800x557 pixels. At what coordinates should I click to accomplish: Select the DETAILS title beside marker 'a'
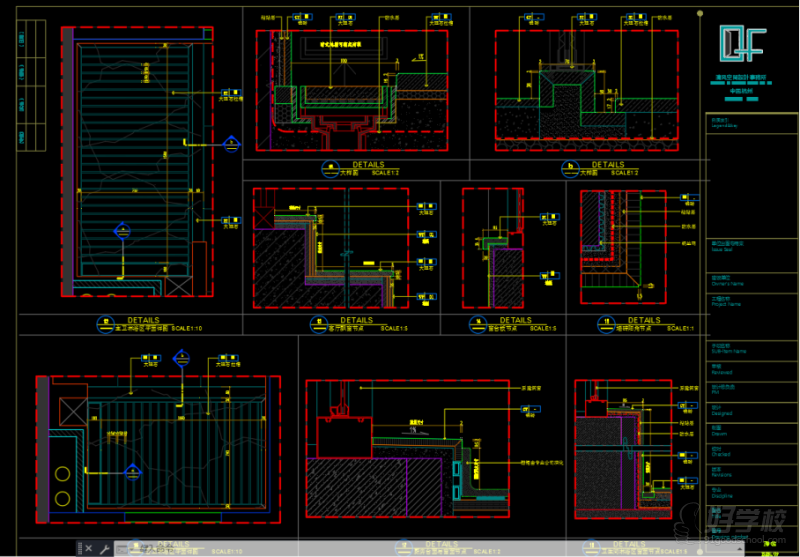(x=368, y=164)
